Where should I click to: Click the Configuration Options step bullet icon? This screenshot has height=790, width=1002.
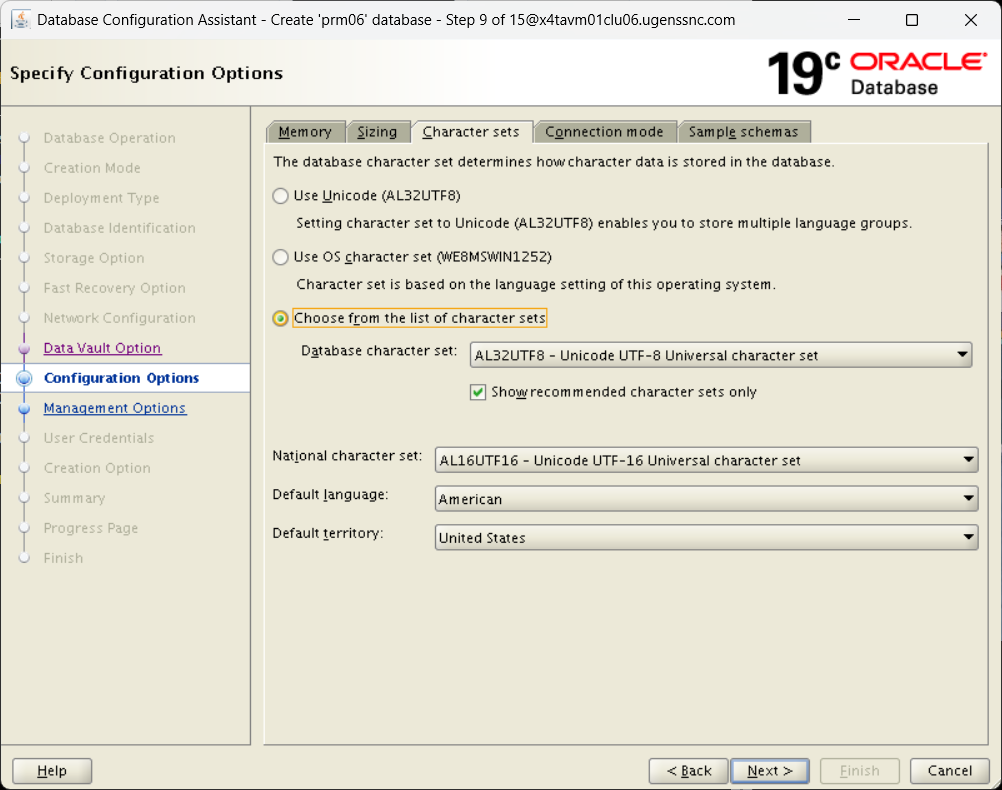[24, 378]
